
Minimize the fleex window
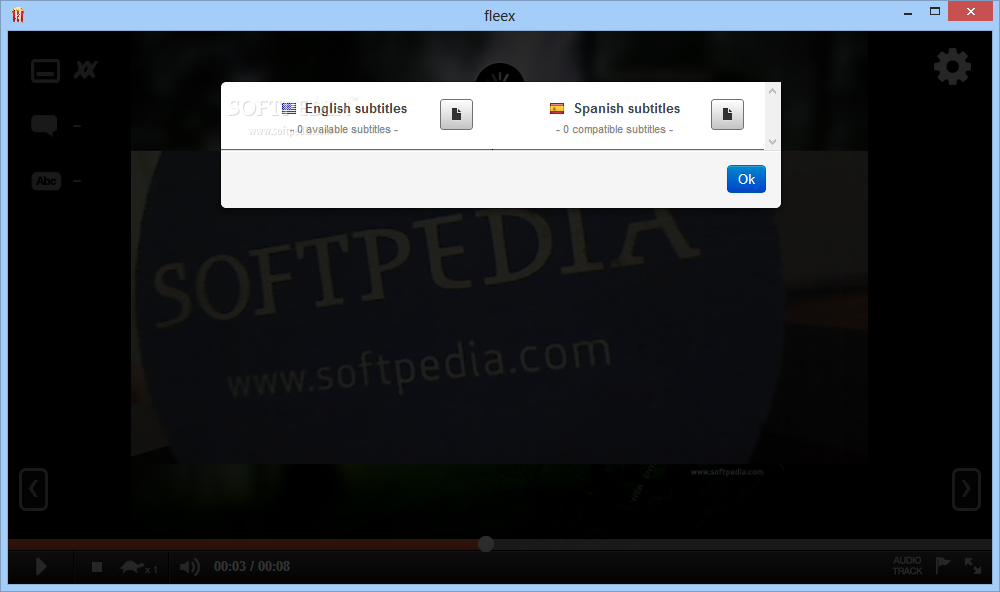[908, 13]
